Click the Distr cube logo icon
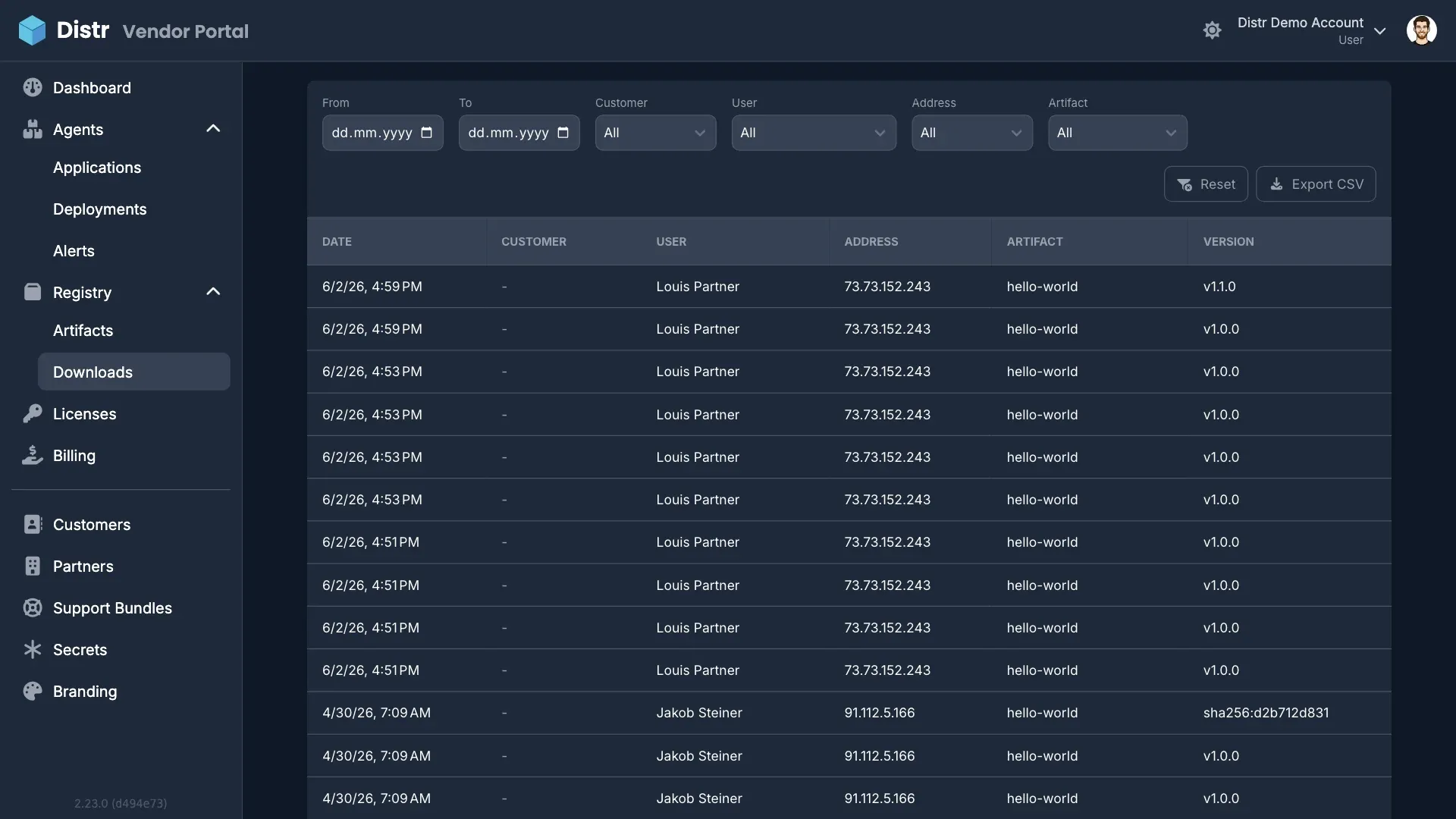The height and width of the screenshot is (819, 1456). pyautogui.click(x=32, y=30)
